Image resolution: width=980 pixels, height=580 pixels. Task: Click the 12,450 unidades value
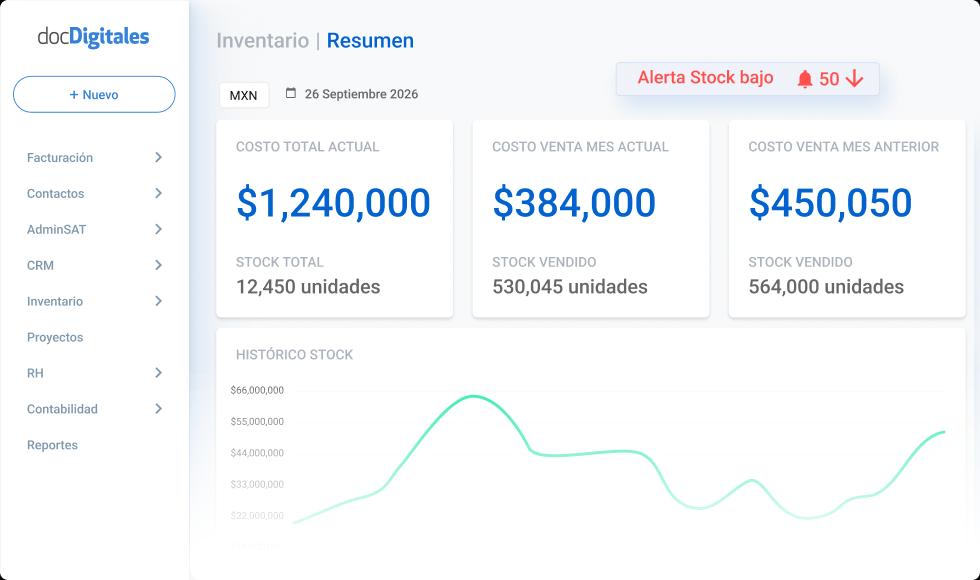[x=308, y=287]
